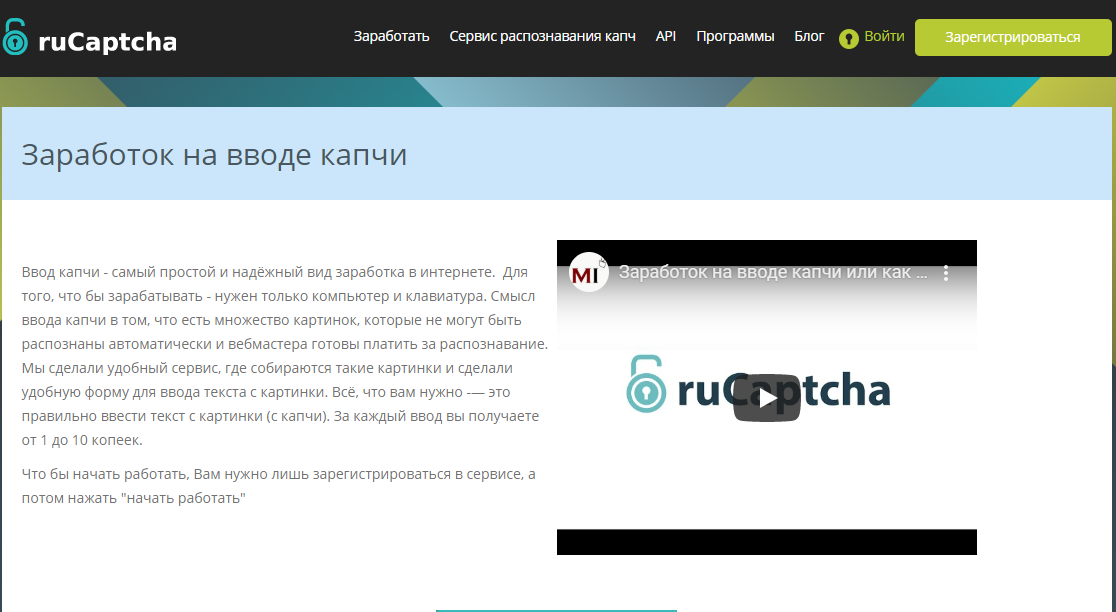Open the Заработать menu item
The width and height of the screenshot is (1116, 612).
tap(391, 36)
